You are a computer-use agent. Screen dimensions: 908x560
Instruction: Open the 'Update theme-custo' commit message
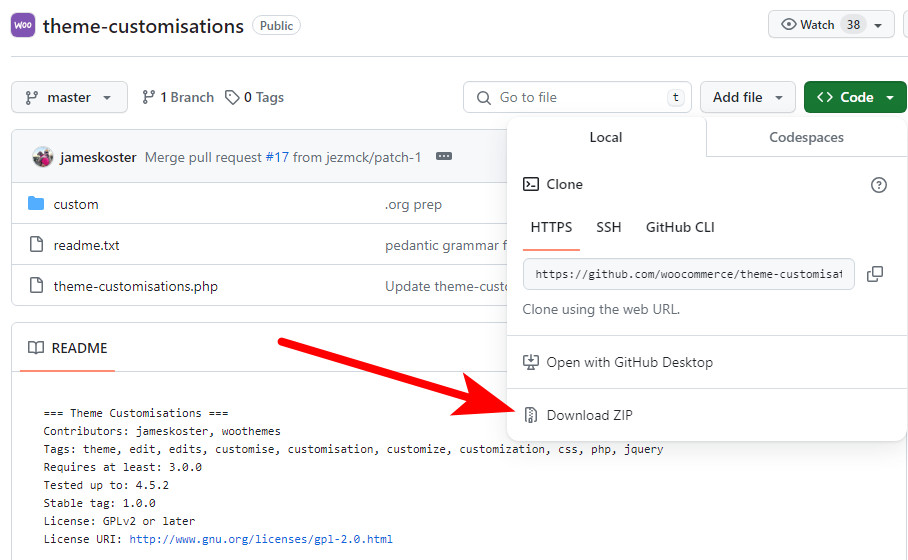446,287
